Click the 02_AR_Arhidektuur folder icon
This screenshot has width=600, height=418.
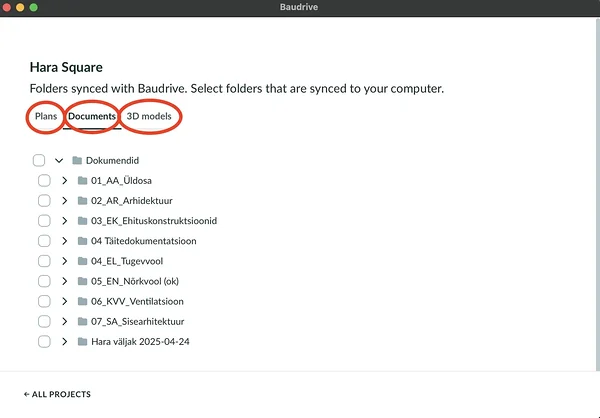[82, 201]
